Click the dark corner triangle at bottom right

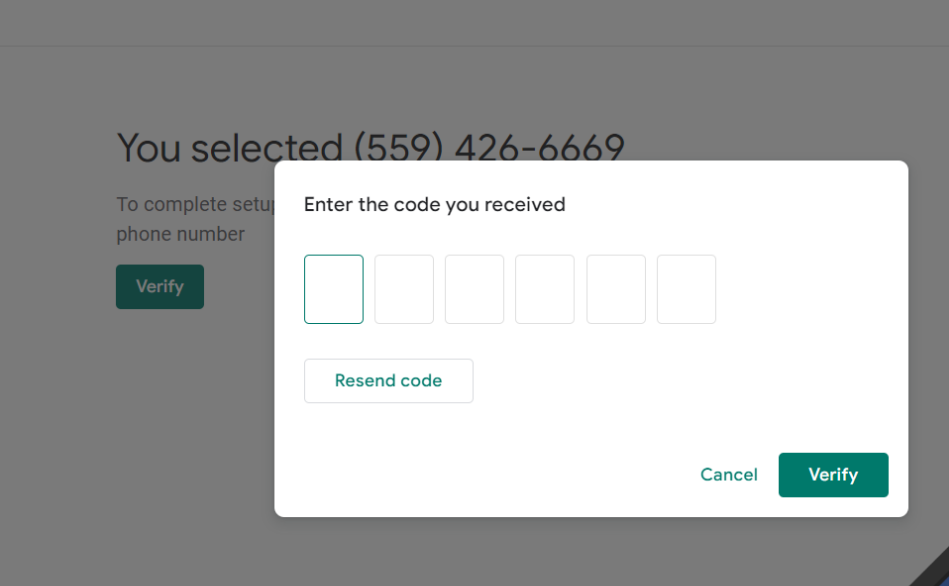(x=936, y=573)
